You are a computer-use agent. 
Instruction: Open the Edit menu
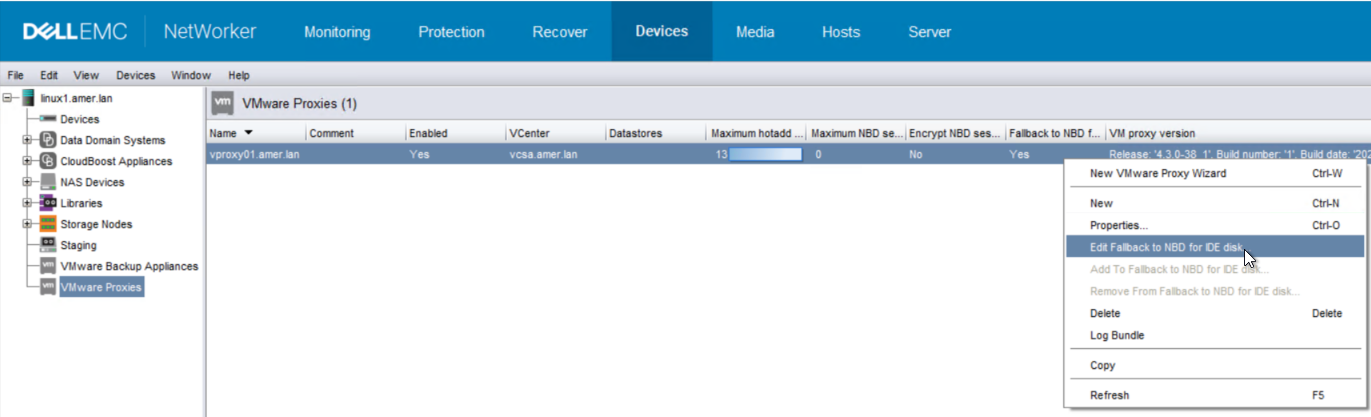point(49,75)
